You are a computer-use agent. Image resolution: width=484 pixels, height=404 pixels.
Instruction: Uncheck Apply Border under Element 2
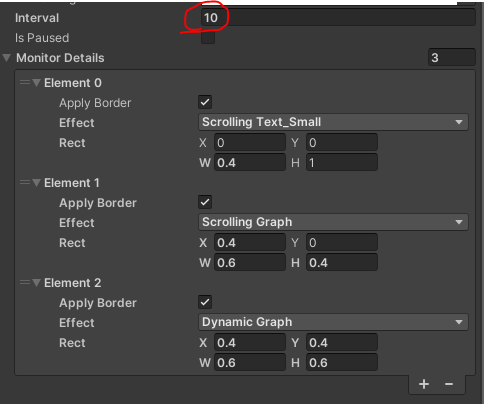coord(205,302)
